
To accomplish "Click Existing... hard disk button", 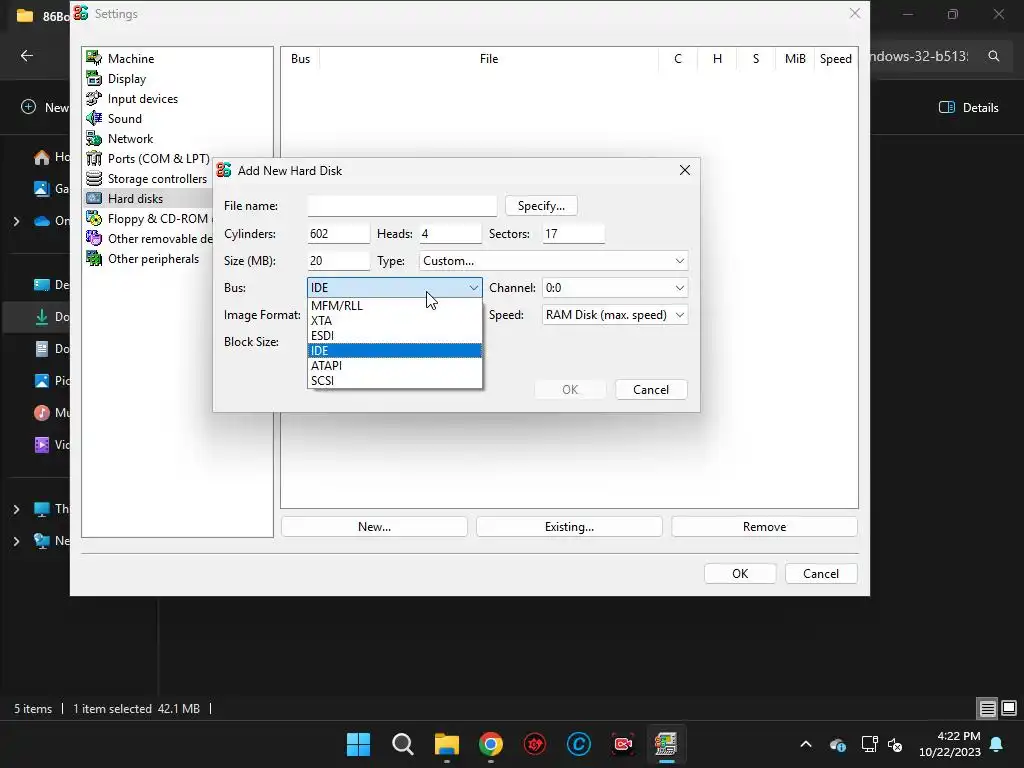I will 569,527.
